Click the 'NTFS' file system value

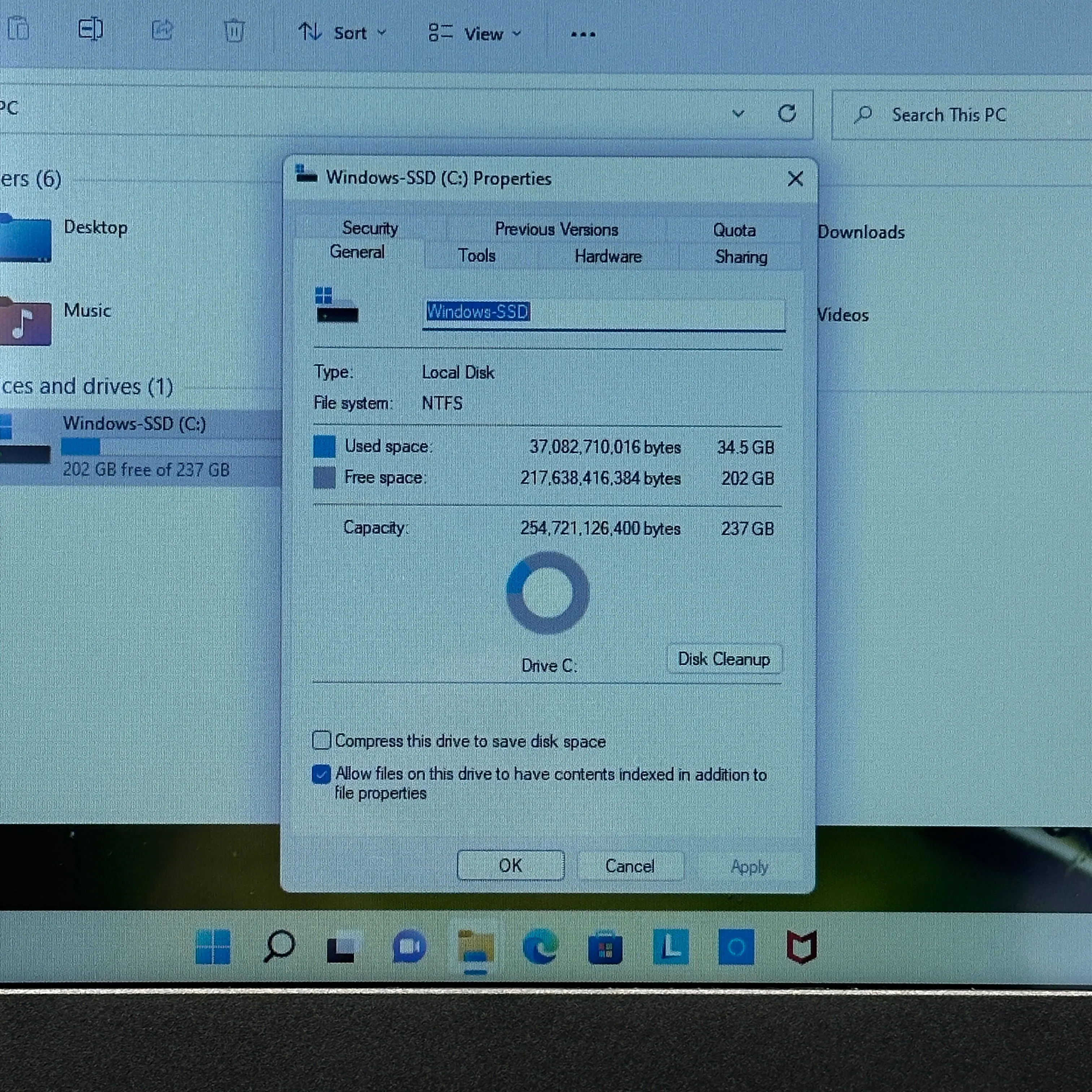tap(442, 403)
